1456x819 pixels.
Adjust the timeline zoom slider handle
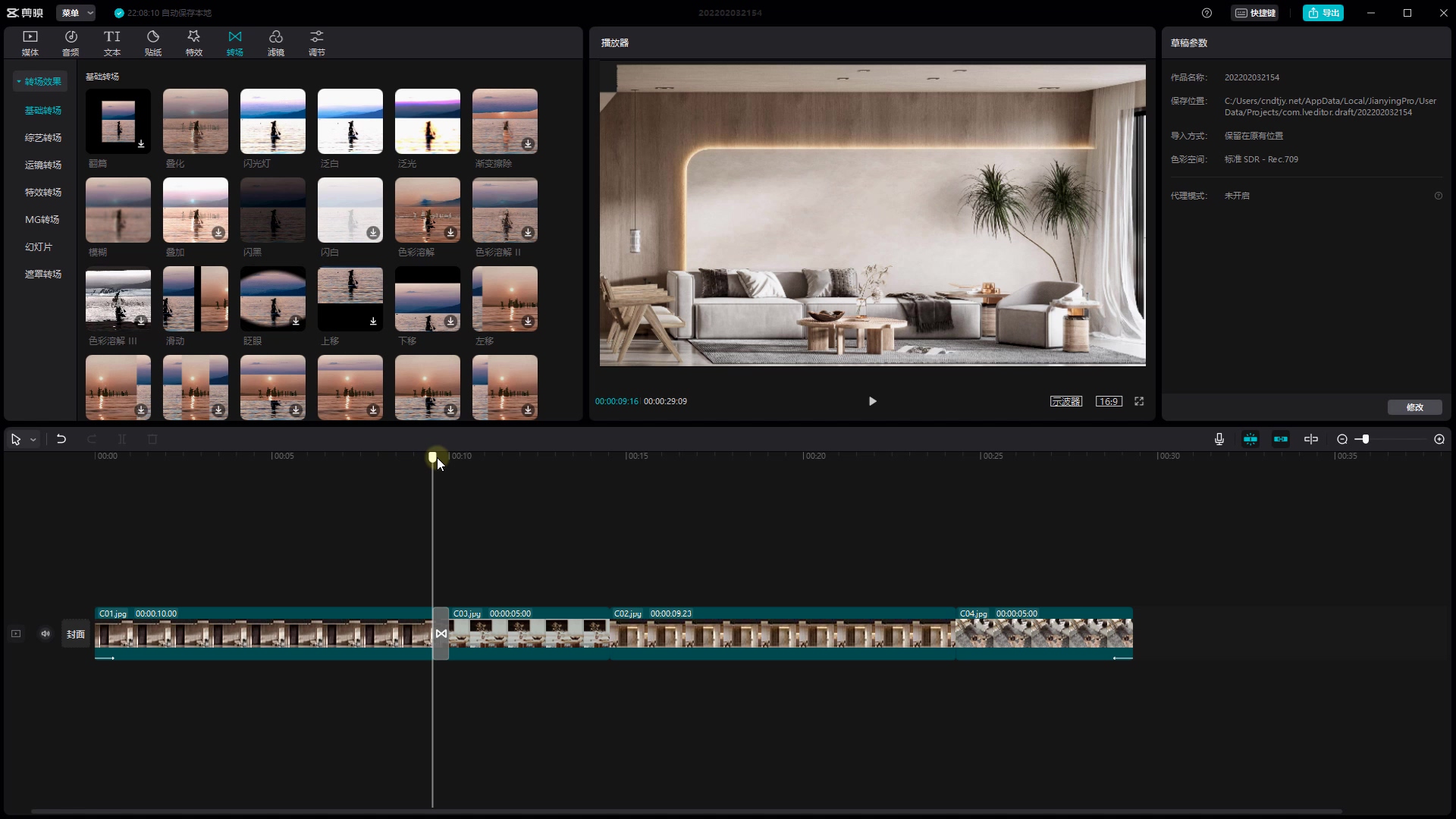click(x=1366, y=439)
